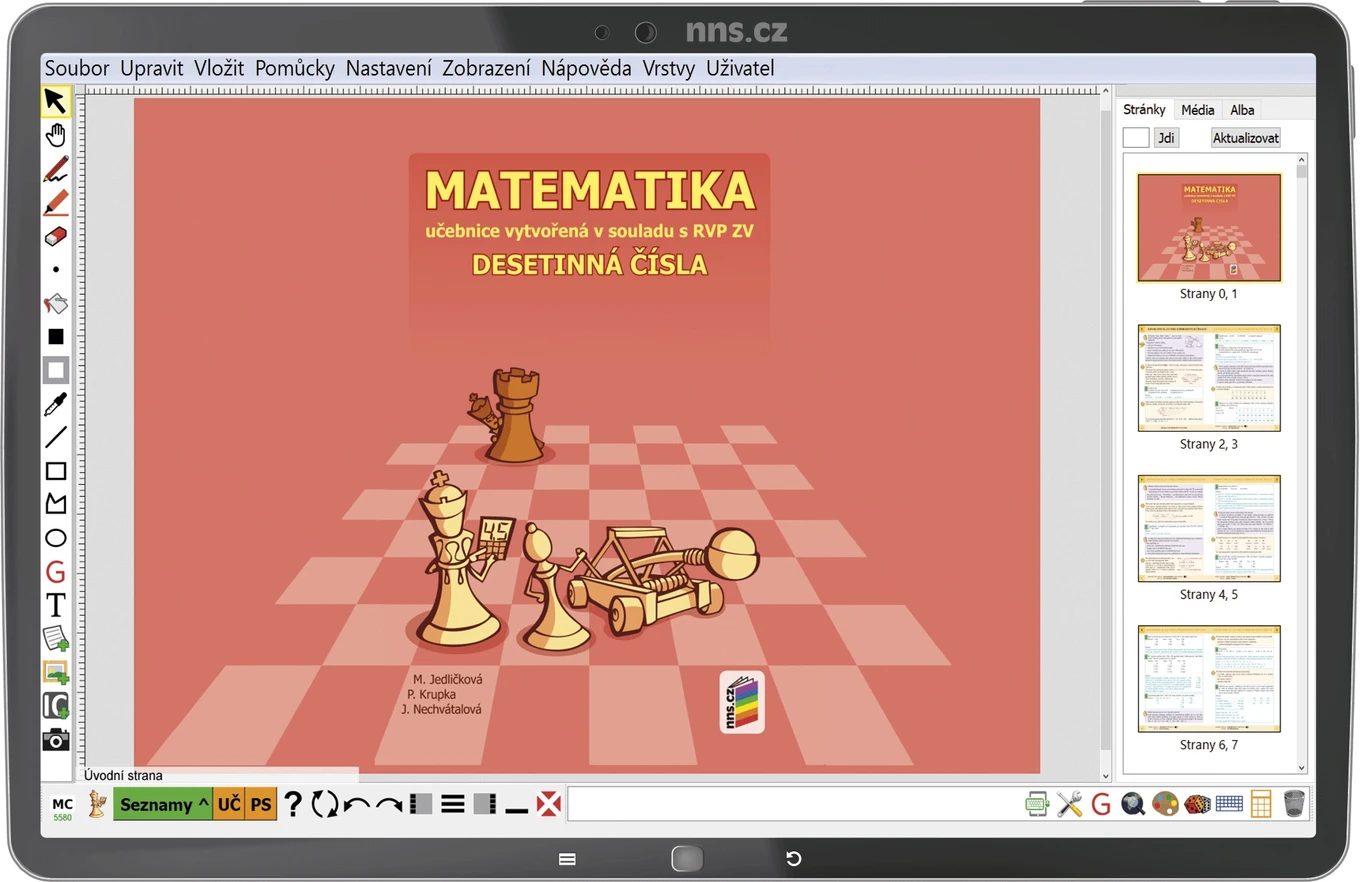The image size is (1360, 882).
Task: Open the Strany 4, 5 thumbnail
Action: click(1209, 528)
